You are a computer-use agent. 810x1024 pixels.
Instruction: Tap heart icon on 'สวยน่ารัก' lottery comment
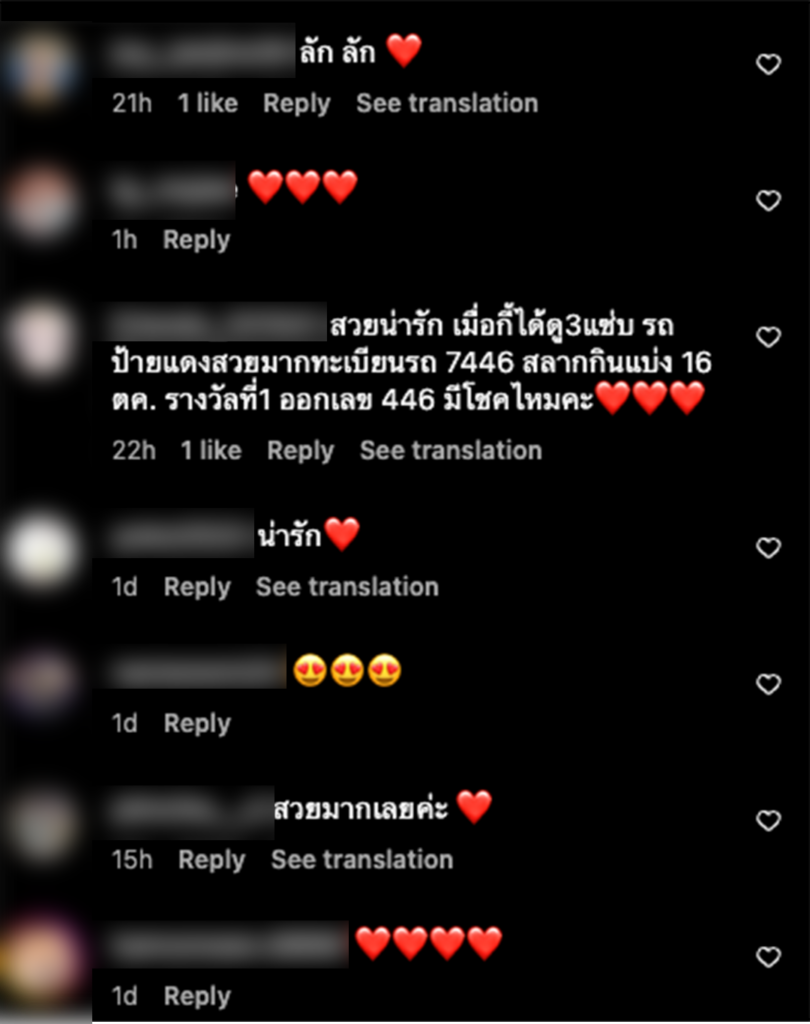click(768, 337)
